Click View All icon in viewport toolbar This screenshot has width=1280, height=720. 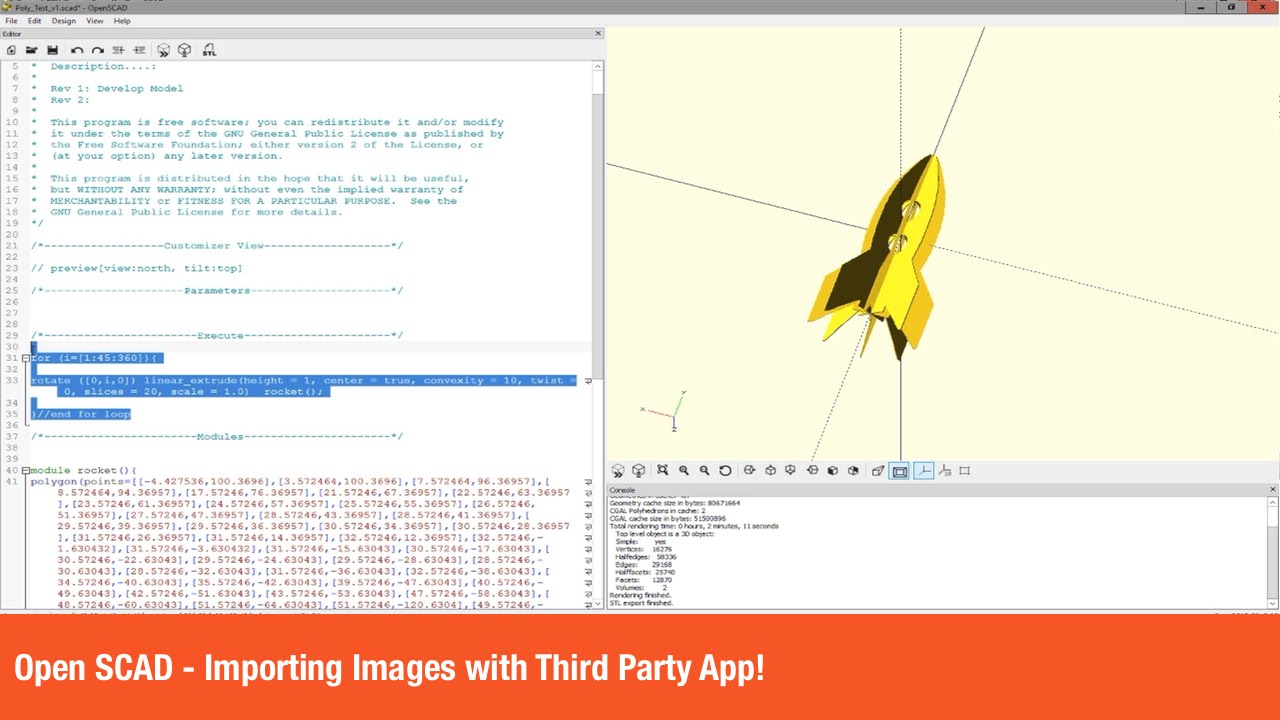pos(662,470)
